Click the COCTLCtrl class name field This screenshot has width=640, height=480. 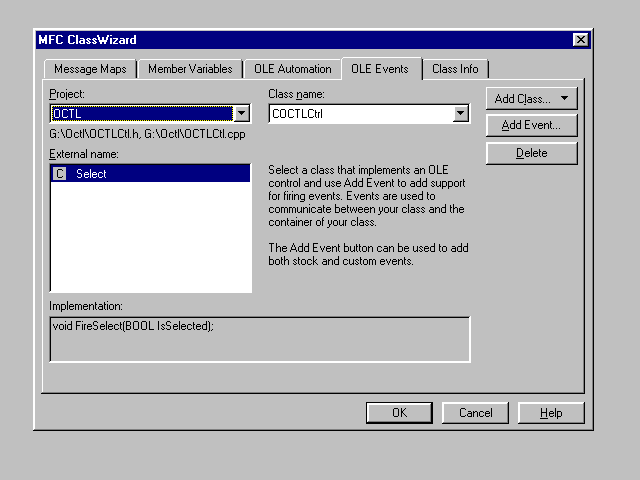[x=360, y=114]
